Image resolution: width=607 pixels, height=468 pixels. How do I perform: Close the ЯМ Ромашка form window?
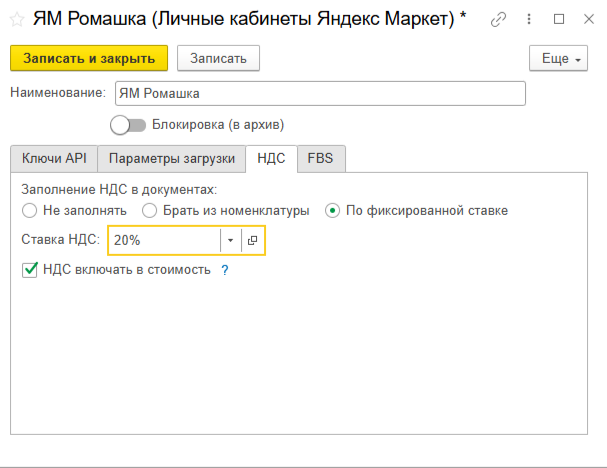click(587, 19)
